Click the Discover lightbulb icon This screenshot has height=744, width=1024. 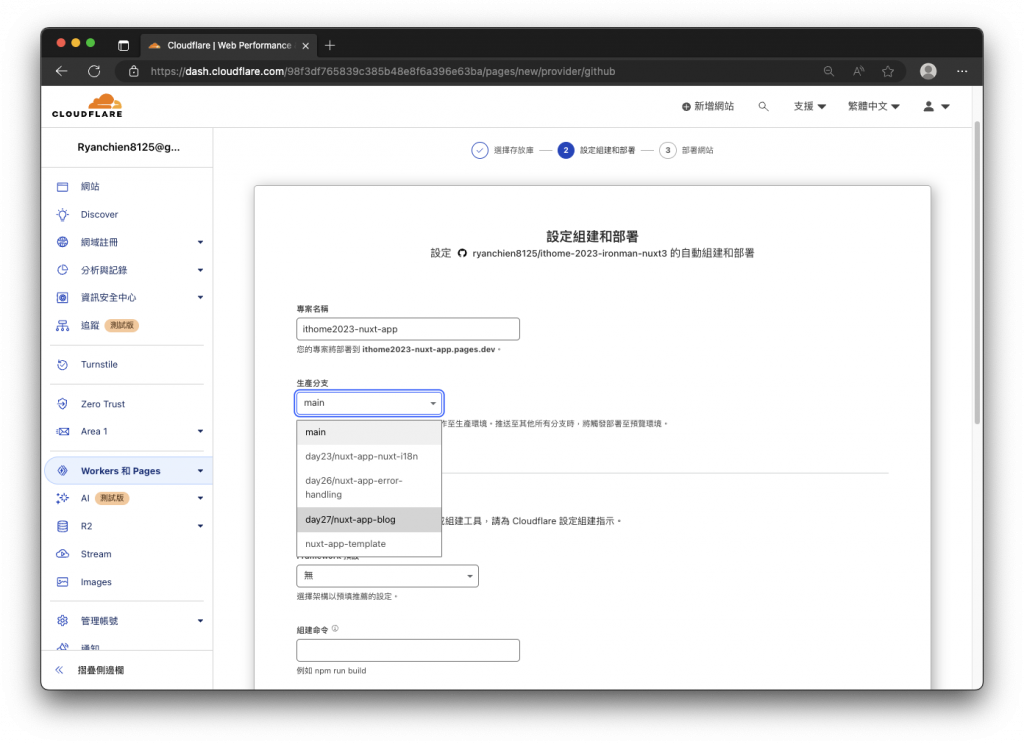point(62,214)
